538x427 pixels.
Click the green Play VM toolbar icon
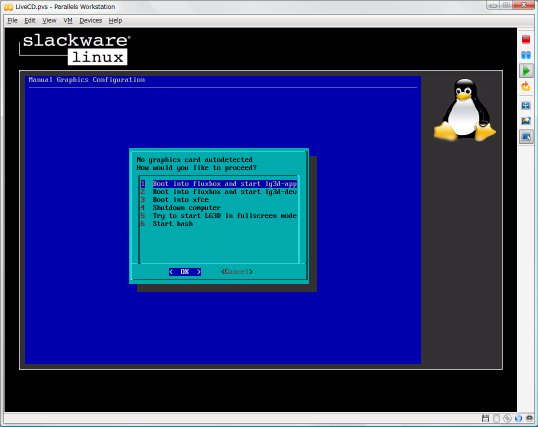coord(526,71)
